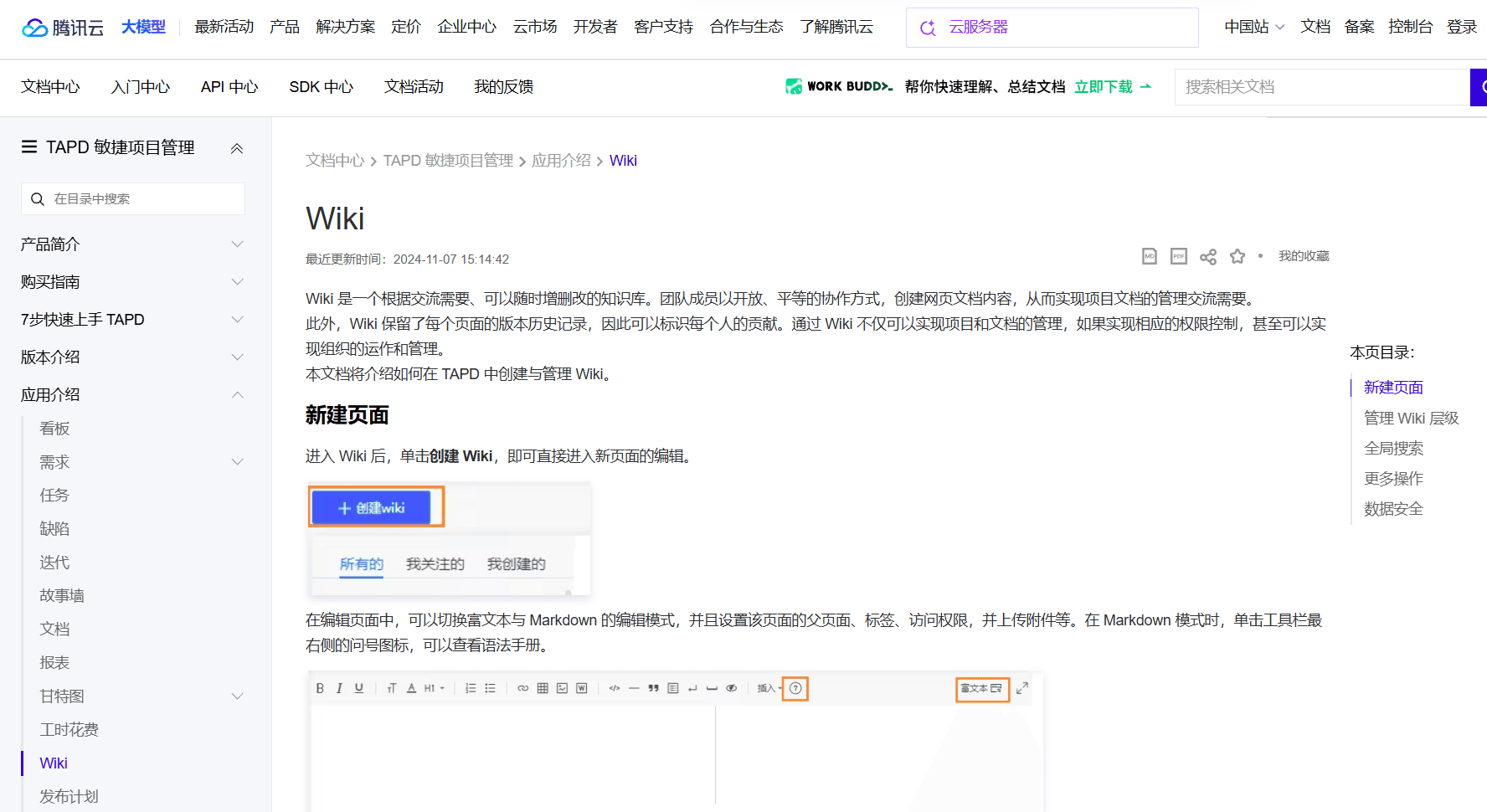Switch to the 文档活动 tab
The height and width of the screenshot is (812, 1487).
[x=414, y=87]
